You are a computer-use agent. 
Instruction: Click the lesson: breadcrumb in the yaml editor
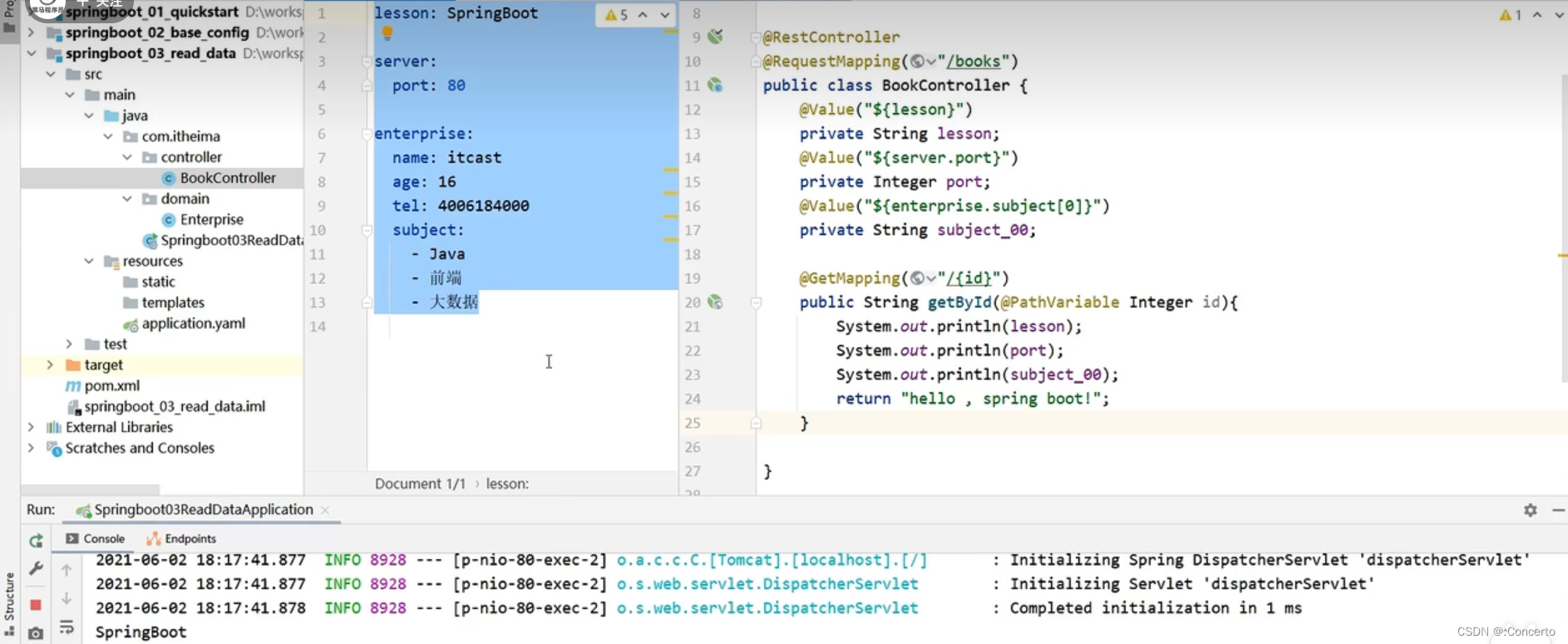[x=507, y=484]
